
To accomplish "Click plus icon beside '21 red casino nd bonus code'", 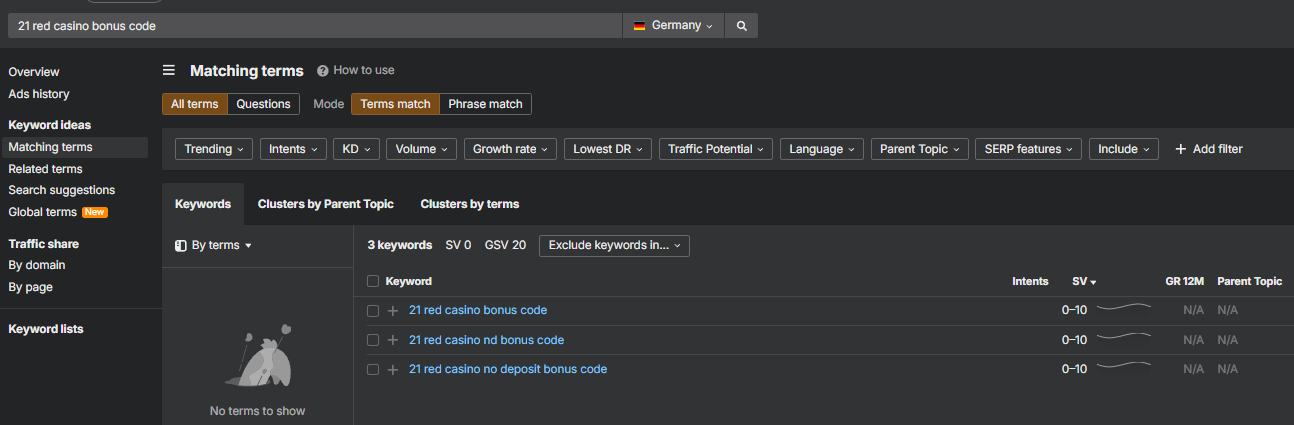I will [x=393, y=340].
